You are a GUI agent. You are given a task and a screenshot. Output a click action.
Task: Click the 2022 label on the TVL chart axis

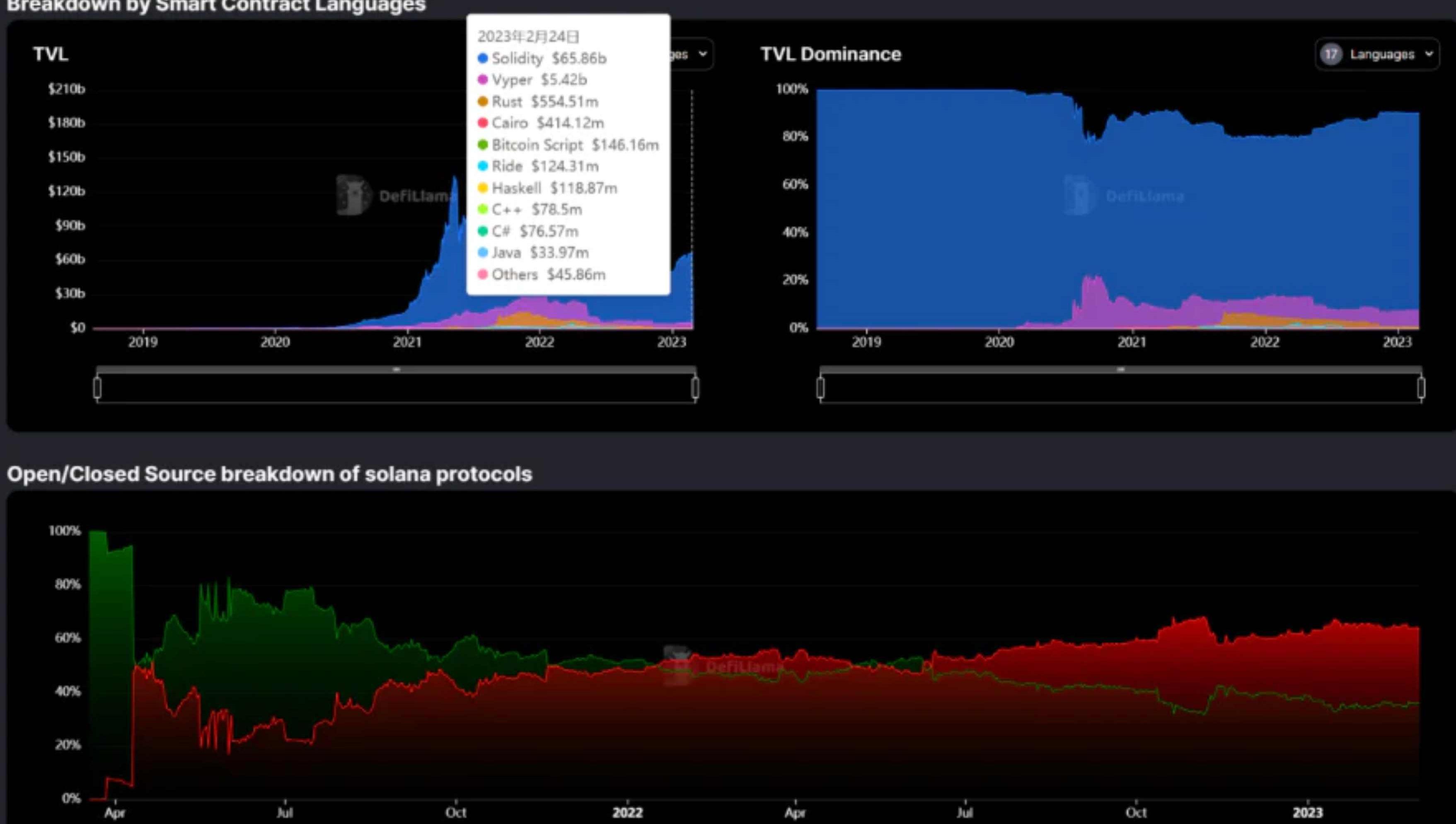[x=539, y=342]
